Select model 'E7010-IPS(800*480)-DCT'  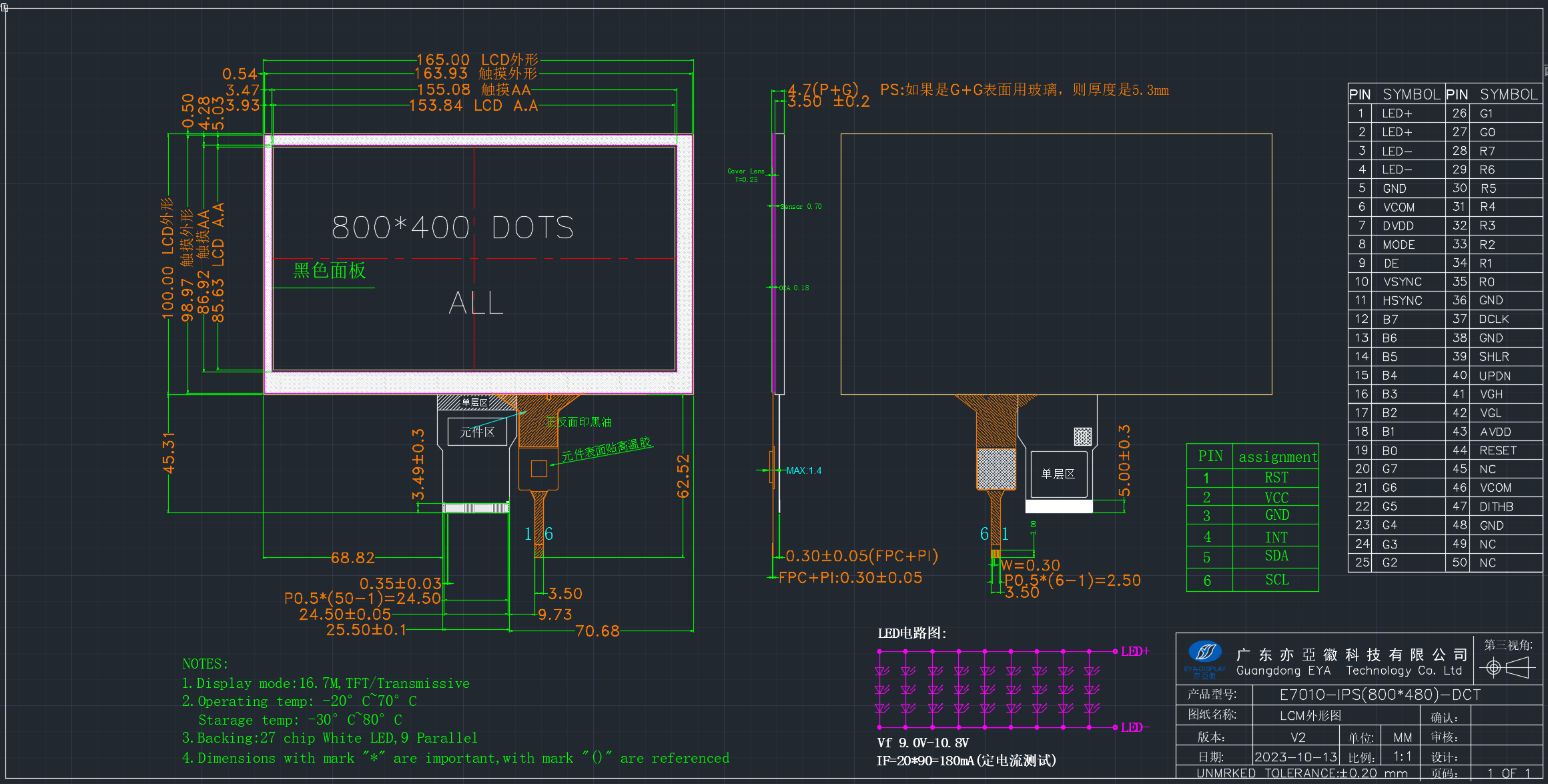(x=1380, y=695)
